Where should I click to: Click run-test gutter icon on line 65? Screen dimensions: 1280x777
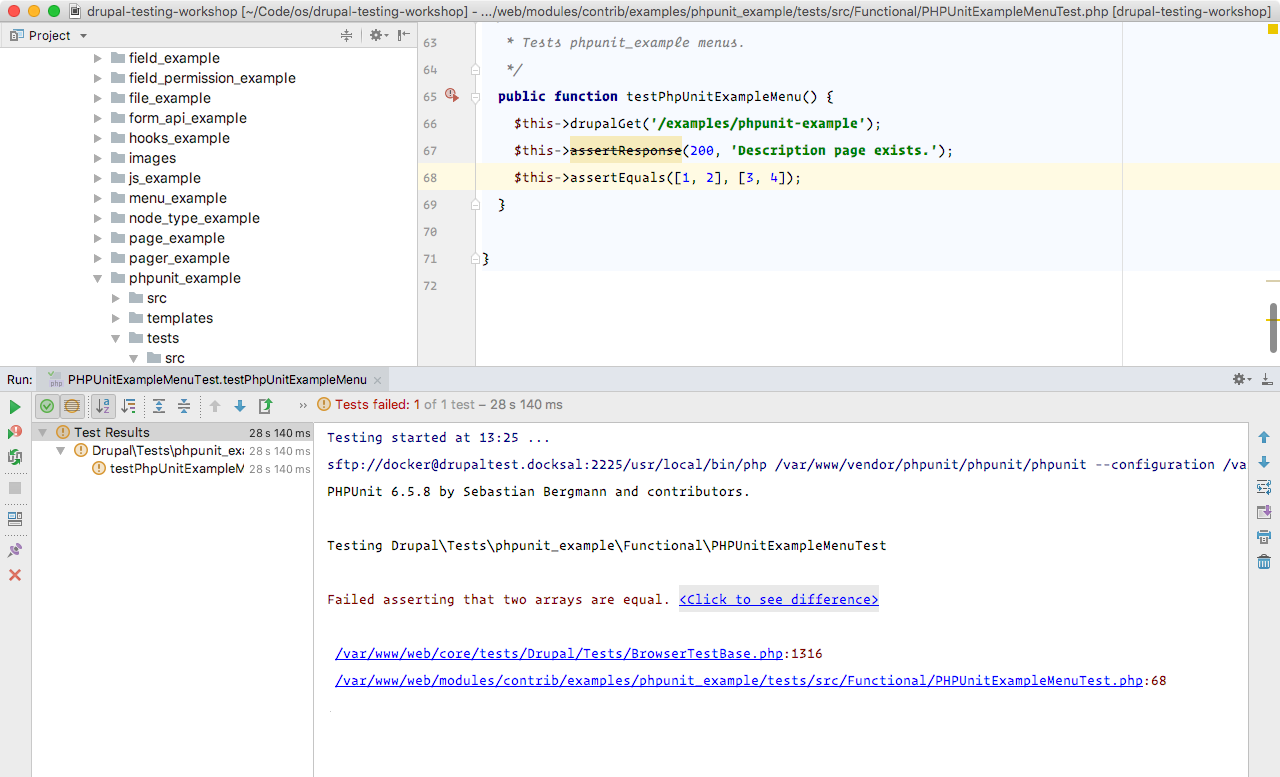(451, 96)
